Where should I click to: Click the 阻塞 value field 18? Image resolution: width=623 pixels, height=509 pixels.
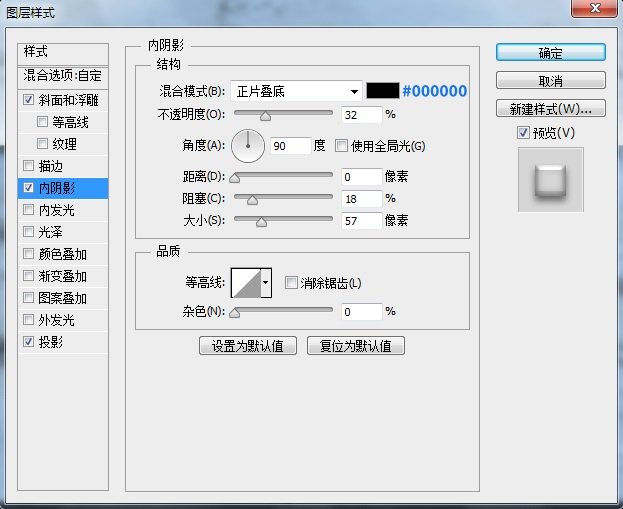(362, 199)
